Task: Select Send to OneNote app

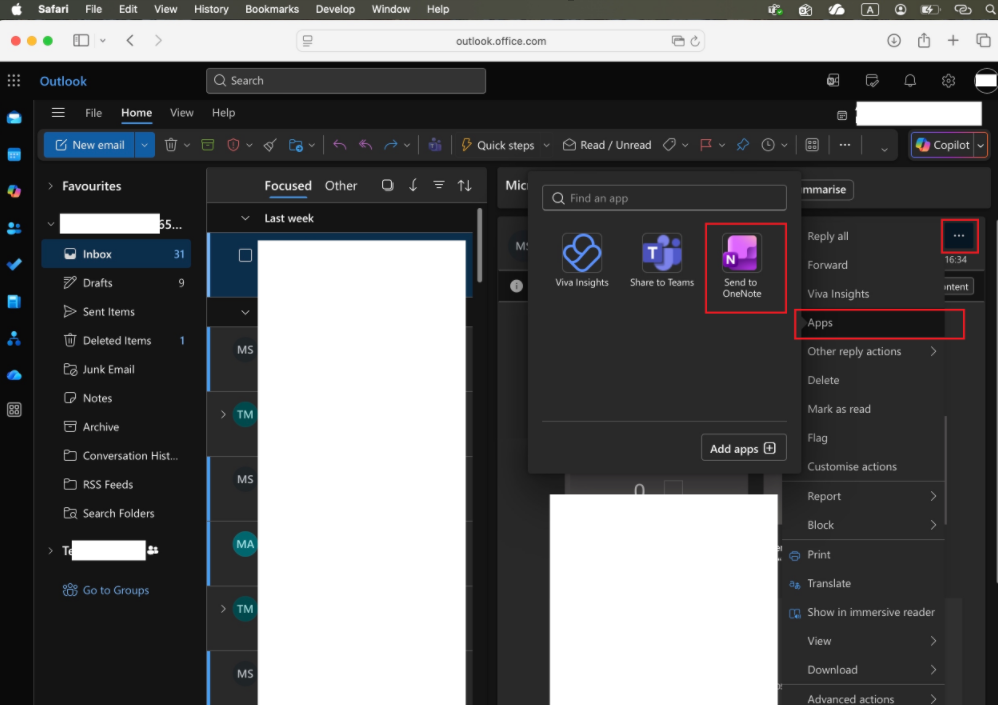Action: coord(741,266)
